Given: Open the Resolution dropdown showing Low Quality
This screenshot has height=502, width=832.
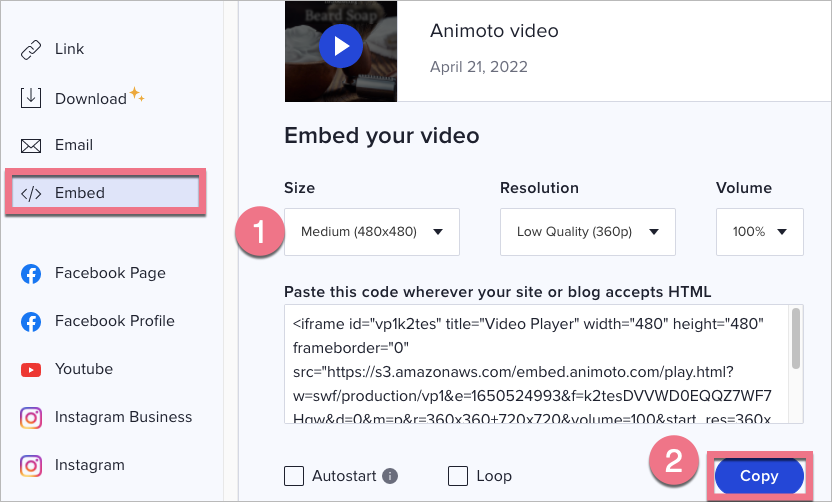Looking at the screenshot, I should click(587, 232).
